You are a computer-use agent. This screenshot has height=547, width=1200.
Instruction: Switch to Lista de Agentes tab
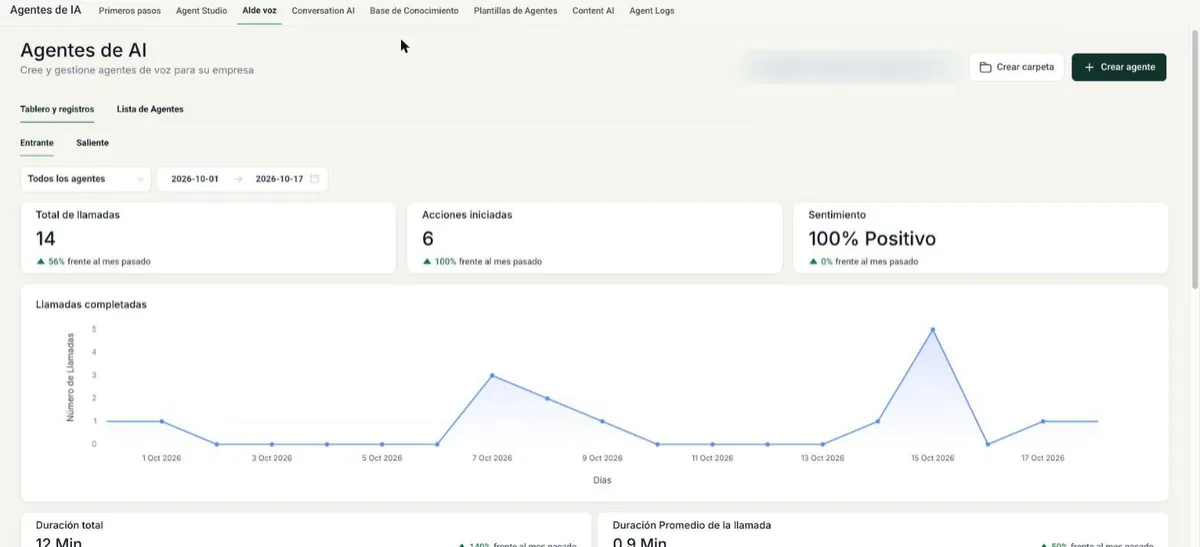pyautogui.click(x=150, y=109)
